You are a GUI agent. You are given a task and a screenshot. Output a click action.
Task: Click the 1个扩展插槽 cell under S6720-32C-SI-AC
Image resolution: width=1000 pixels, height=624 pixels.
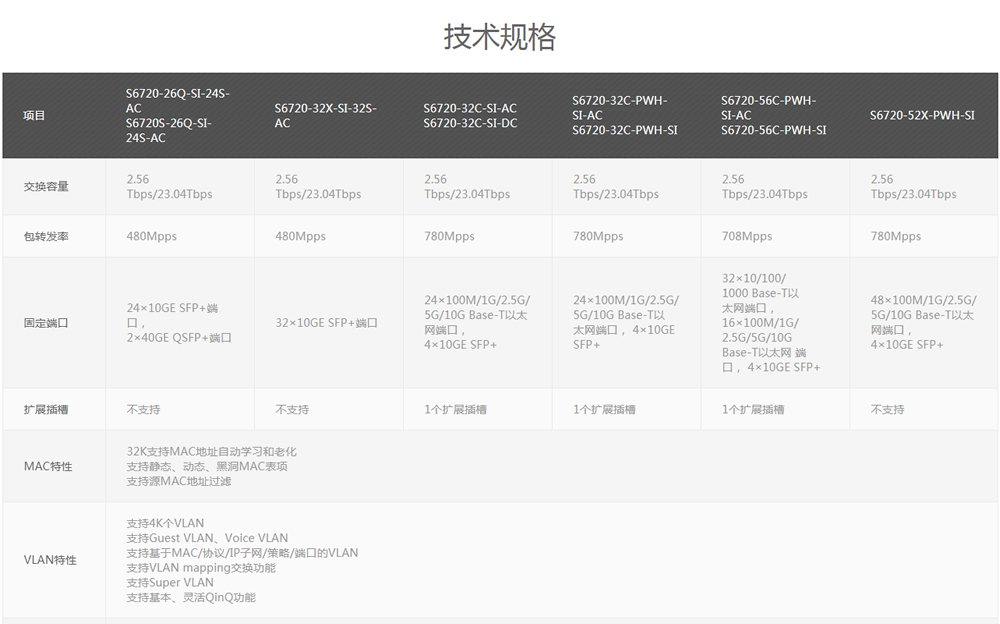click(x=459, y=409)
